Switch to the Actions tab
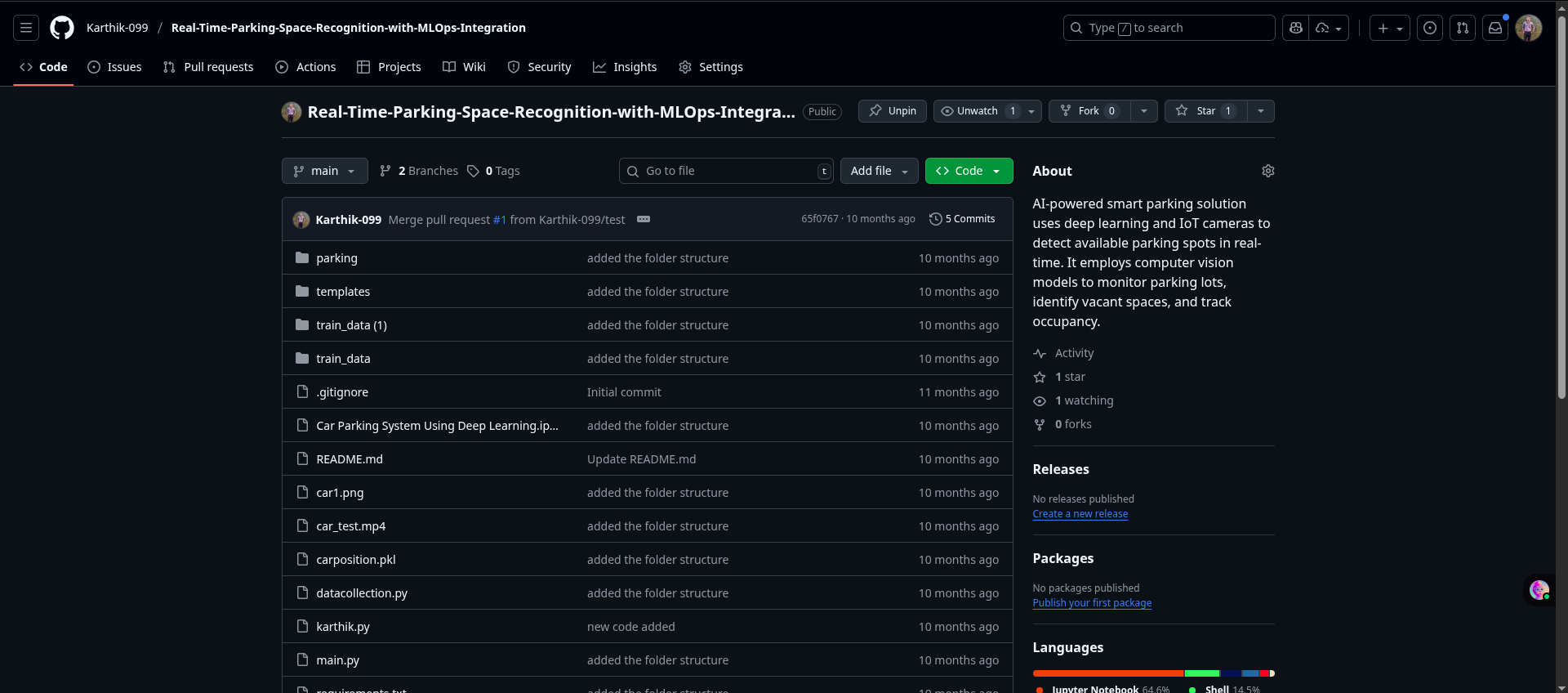 (x=305, y=67)
